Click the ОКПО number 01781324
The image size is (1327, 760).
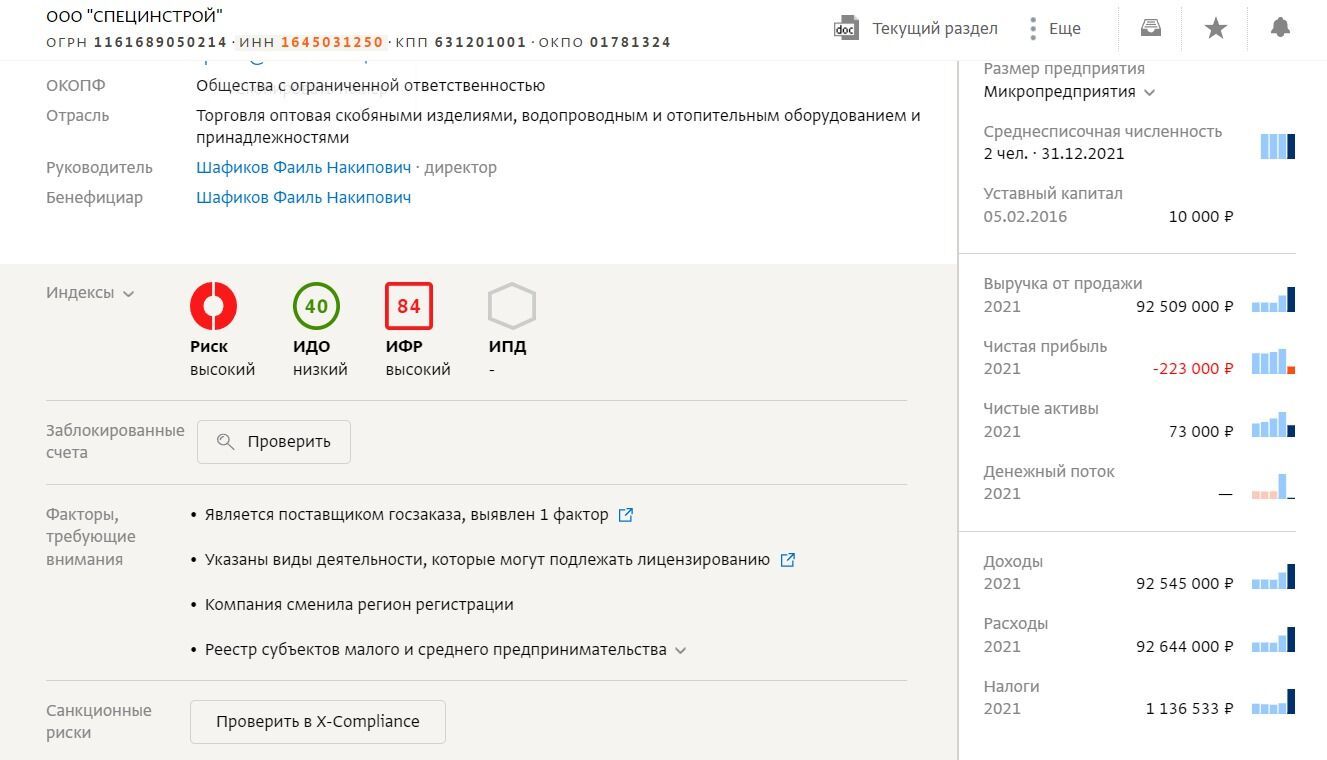click(x=631, y=42)
